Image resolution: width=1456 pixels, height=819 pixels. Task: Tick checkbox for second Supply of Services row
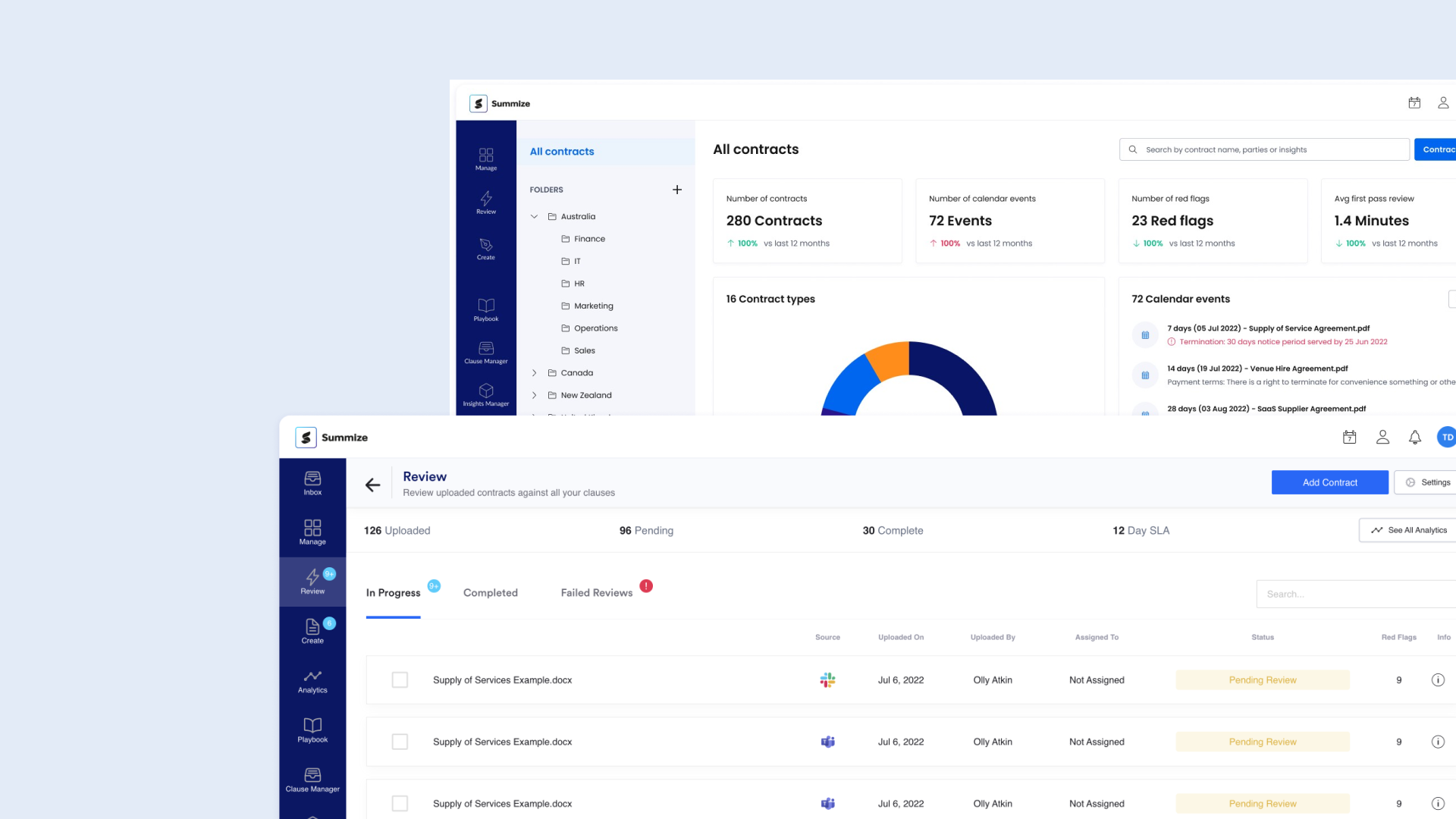(400, 742)
